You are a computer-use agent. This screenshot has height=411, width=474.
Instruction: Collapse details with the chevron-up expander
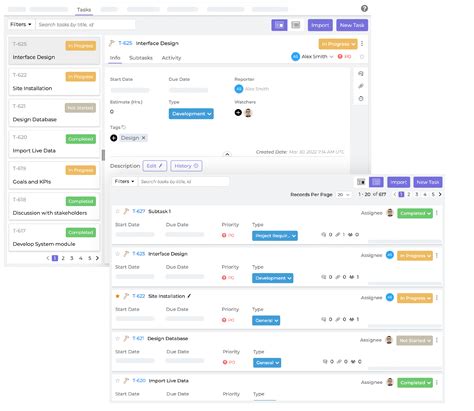pos(227,154)
